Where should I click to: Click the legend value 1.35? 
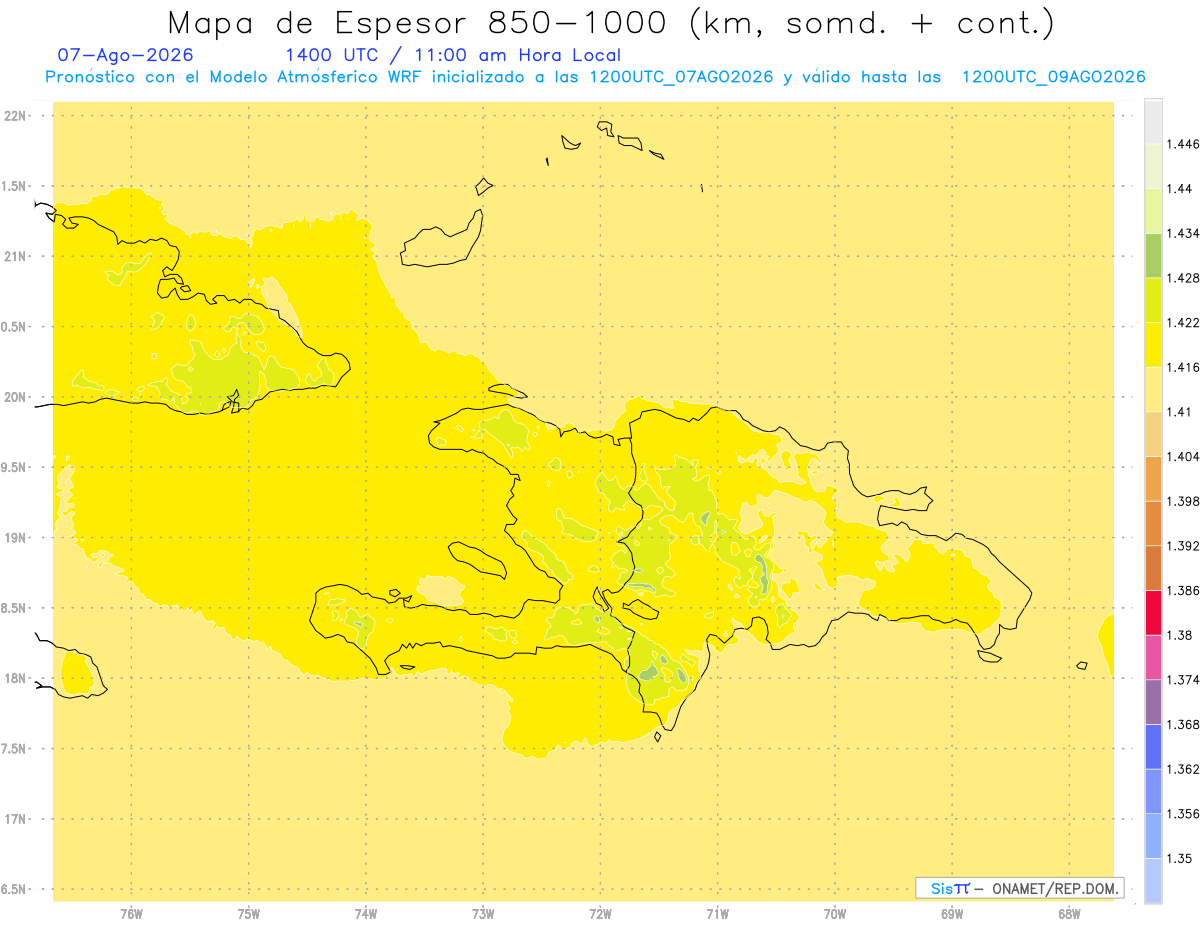coord(1181,859)
